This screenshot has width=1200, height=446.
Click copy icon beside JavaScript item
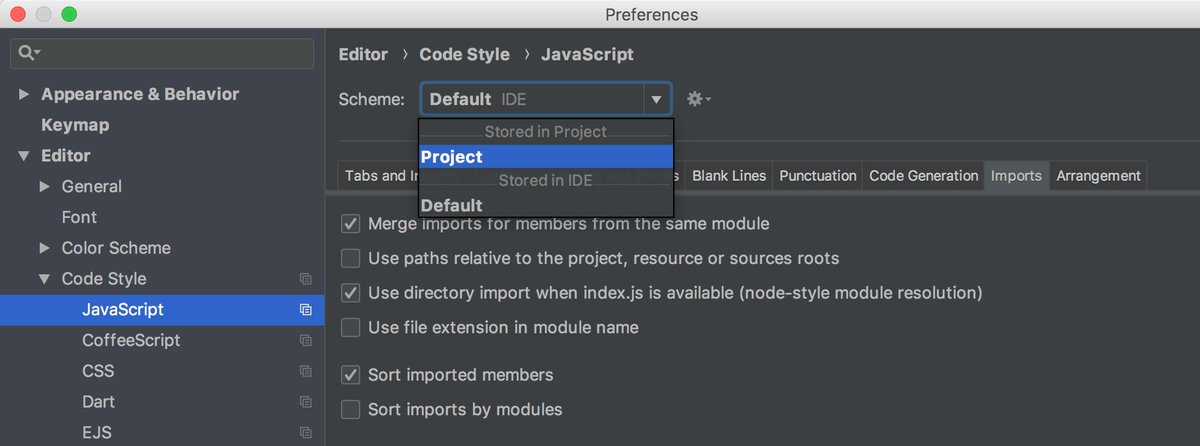coord(305,310)
